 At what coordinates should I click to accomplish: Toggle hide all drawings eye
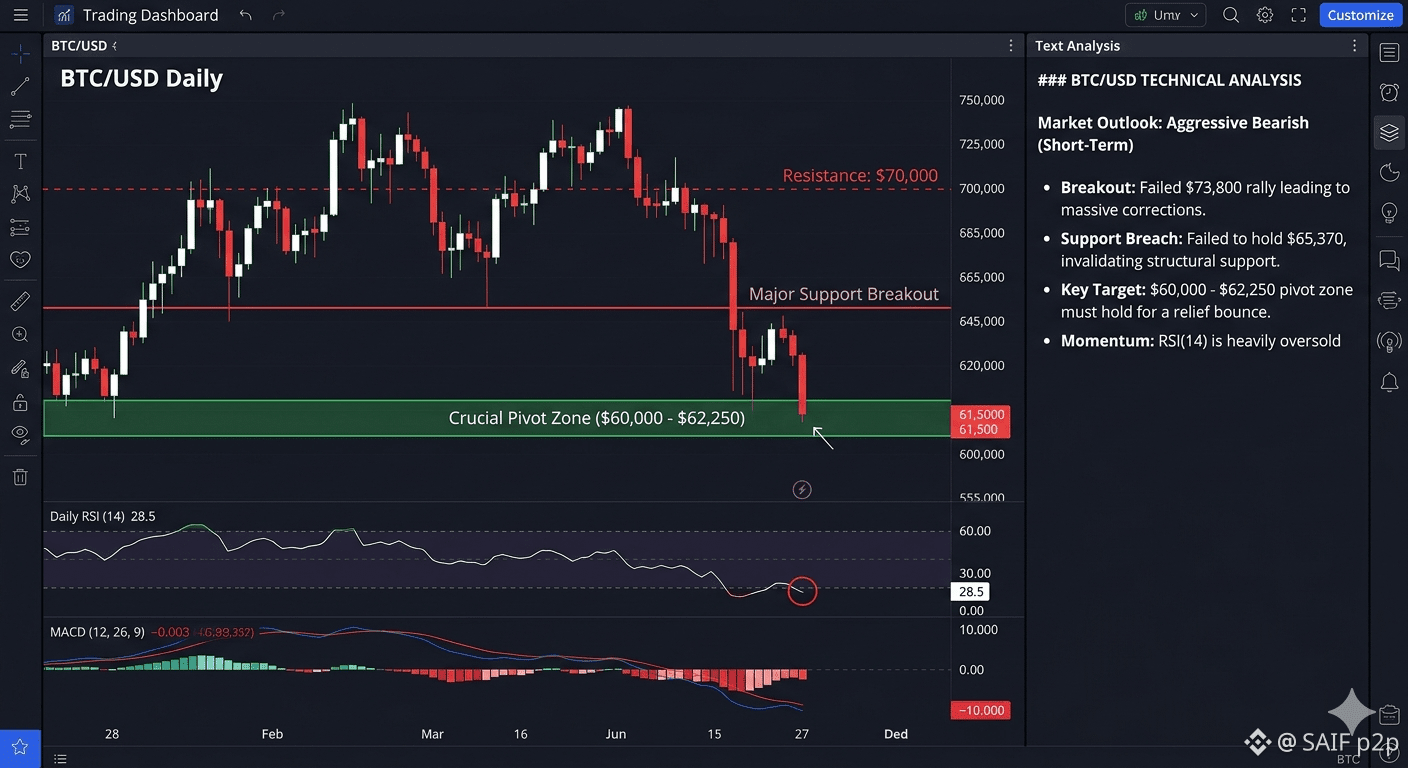(x=20, y=434)
